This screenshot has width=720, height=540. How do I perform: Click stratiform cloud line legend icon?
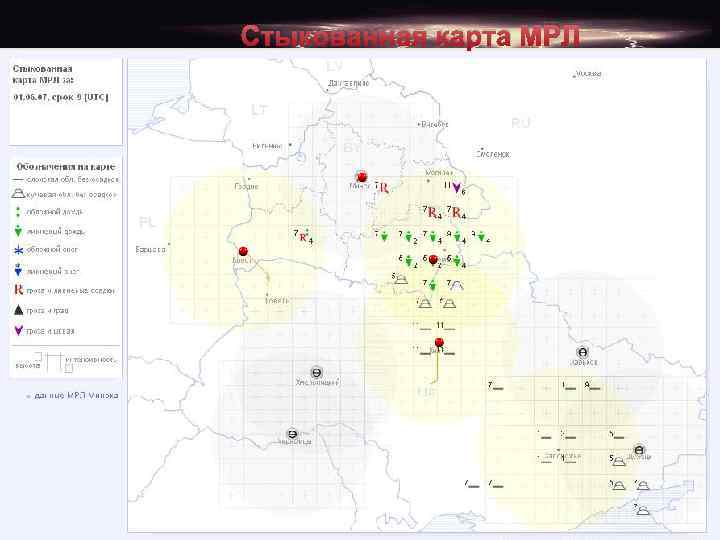(18, 180)
